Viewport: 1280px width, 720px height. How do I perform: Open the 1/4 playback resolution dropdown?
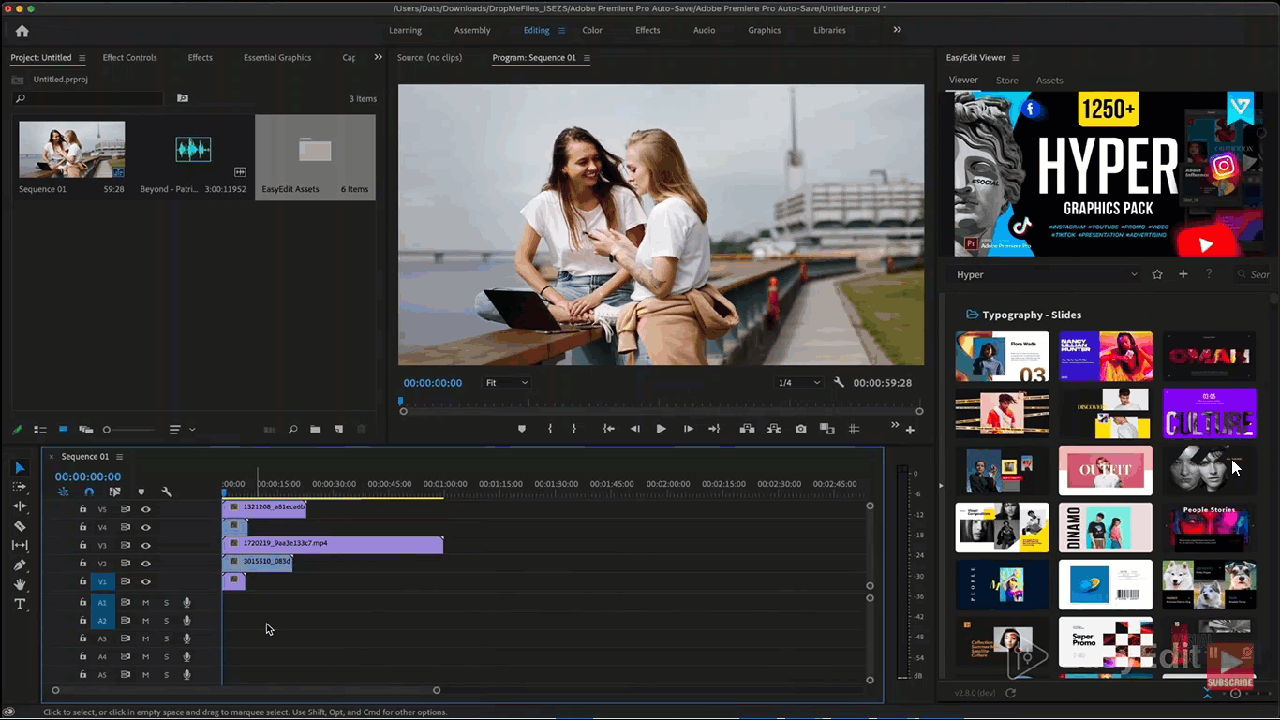point(797,382)
